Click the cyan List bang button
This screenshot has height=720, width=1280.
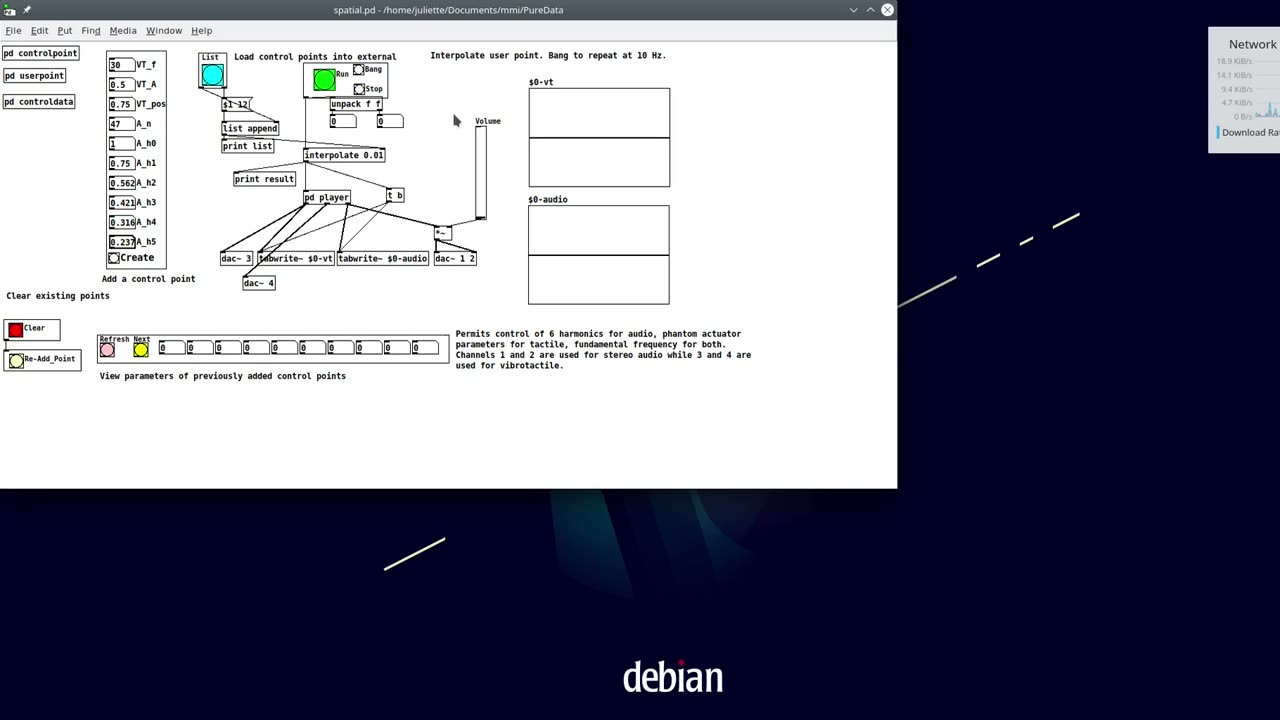[x=212, y=75]
